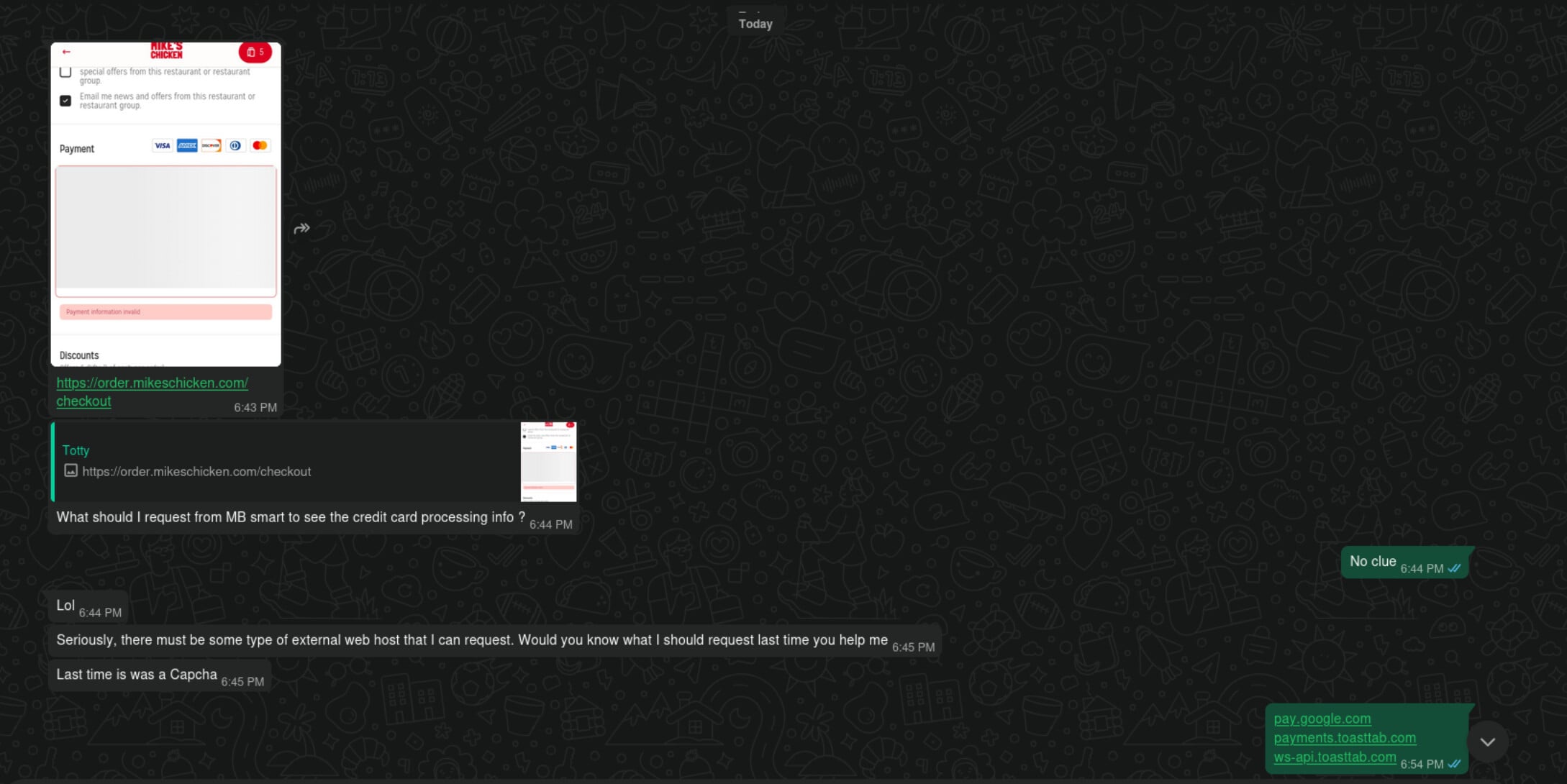The height and width of the screenshot is (784, 1567).
Task: Click the 6:54 PM timestamp on links message
Action: coord(1422,765)
